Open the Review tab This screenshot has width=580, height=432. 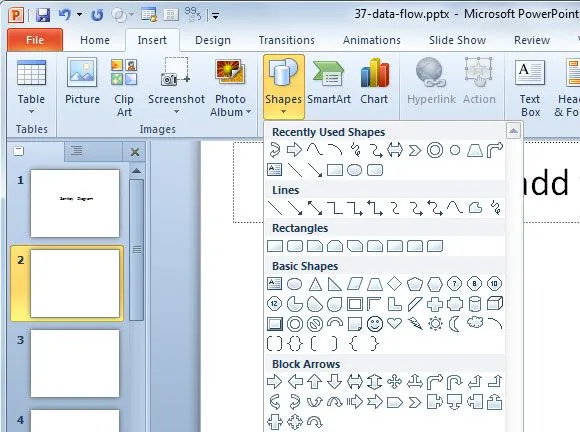(x=532, y=40)
